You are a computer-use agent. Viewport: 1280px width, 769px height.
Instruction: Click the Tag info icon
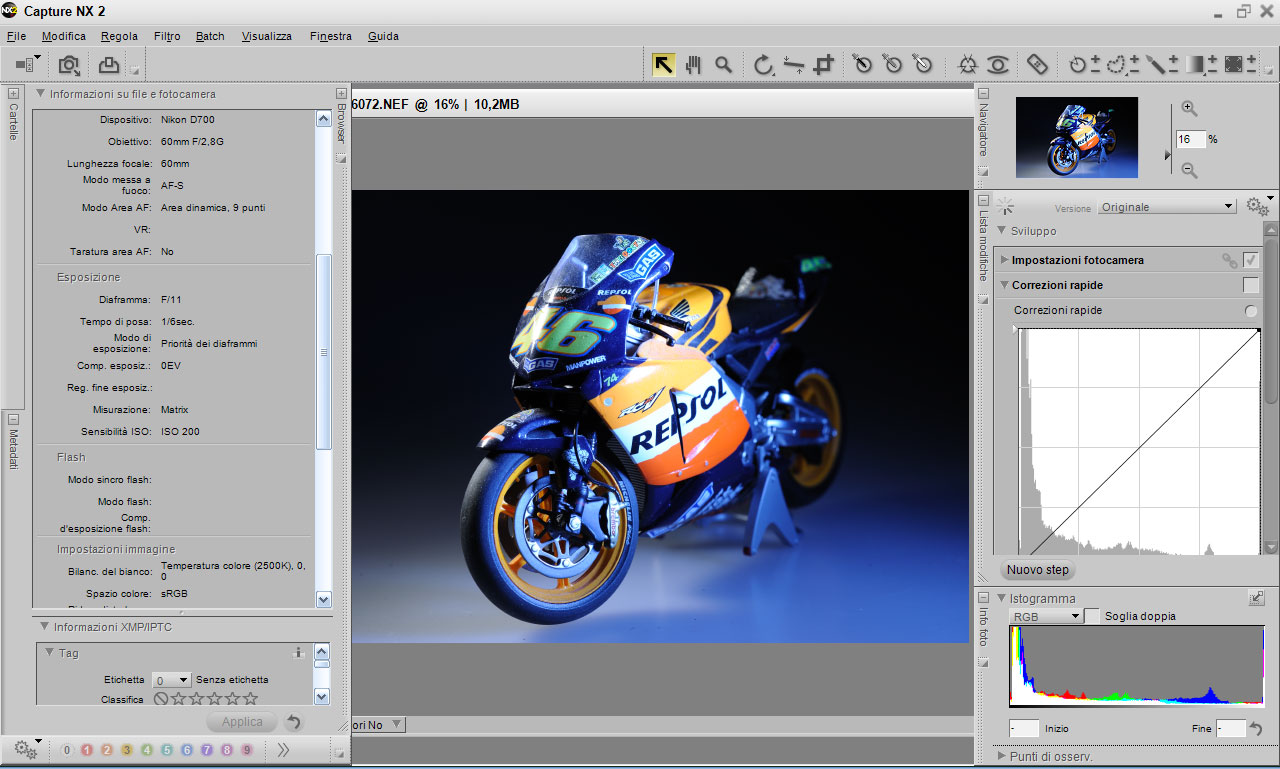click(x=298, y=653)
